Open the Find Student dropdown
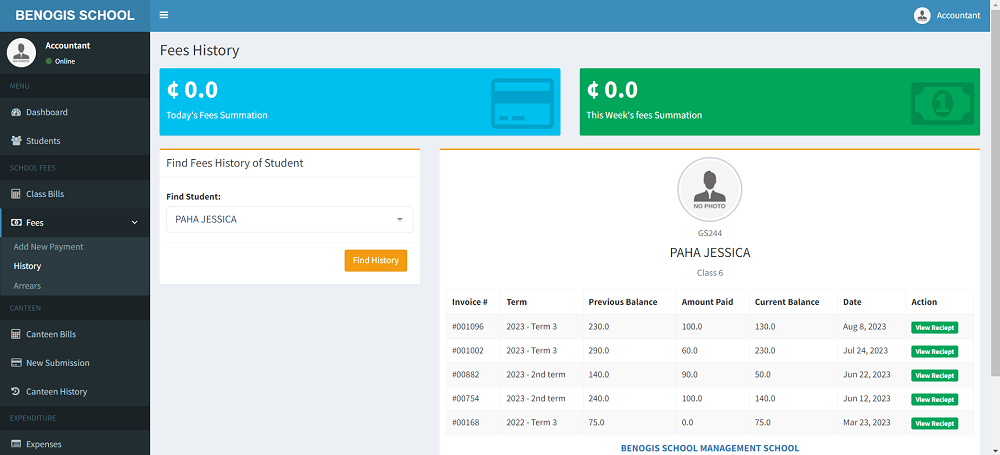The height and width of the screenshot is (455, 1000). [x=289, y=219]
